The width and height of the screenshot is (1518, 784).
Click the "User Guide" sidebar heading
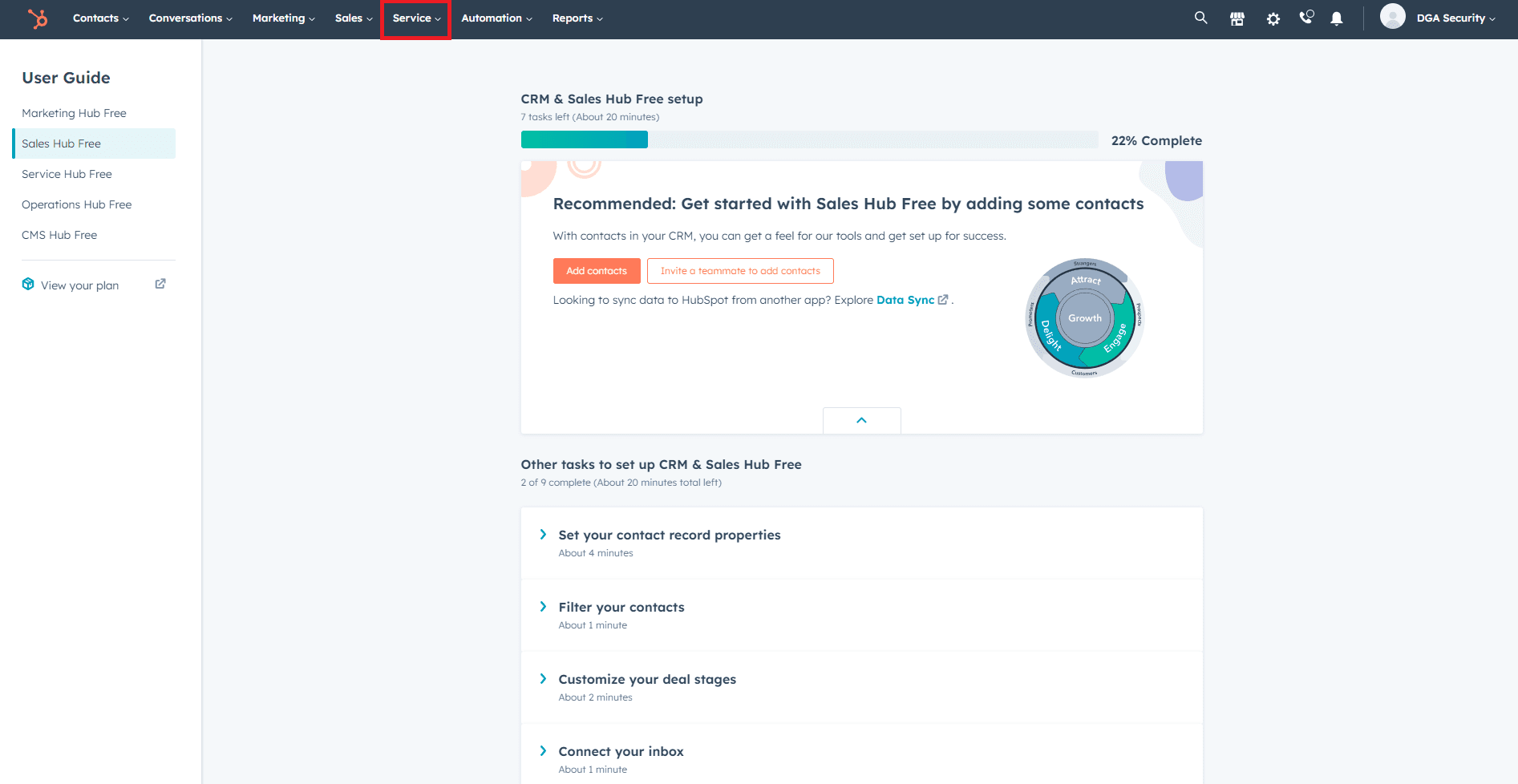tap(66, 78)
